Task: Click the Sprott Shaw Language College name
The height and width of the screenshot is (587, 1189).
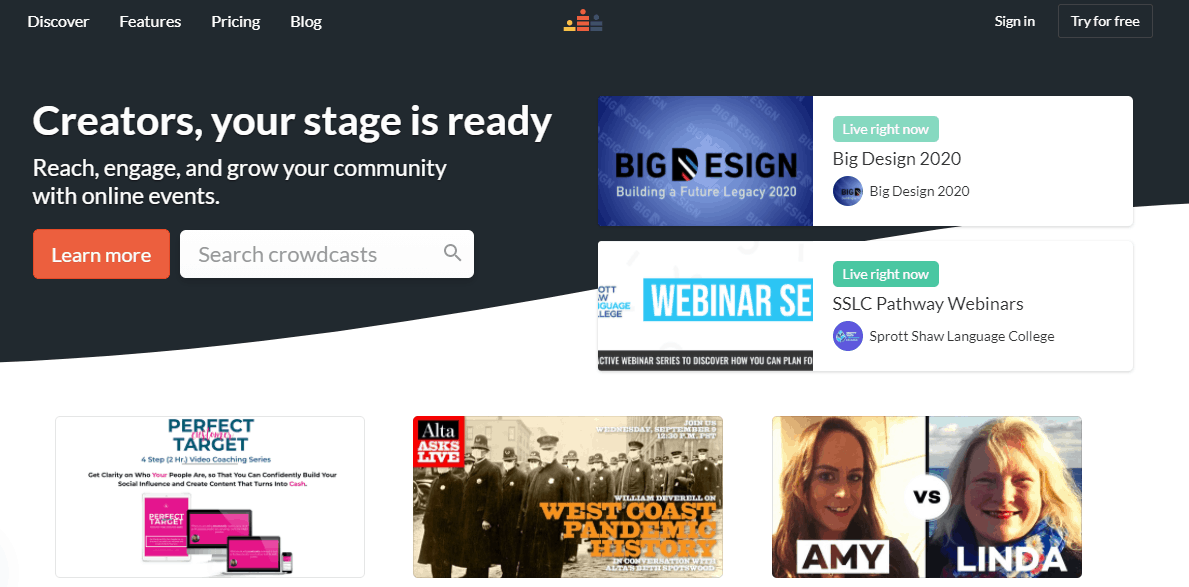Action: [x=962, y=336]
